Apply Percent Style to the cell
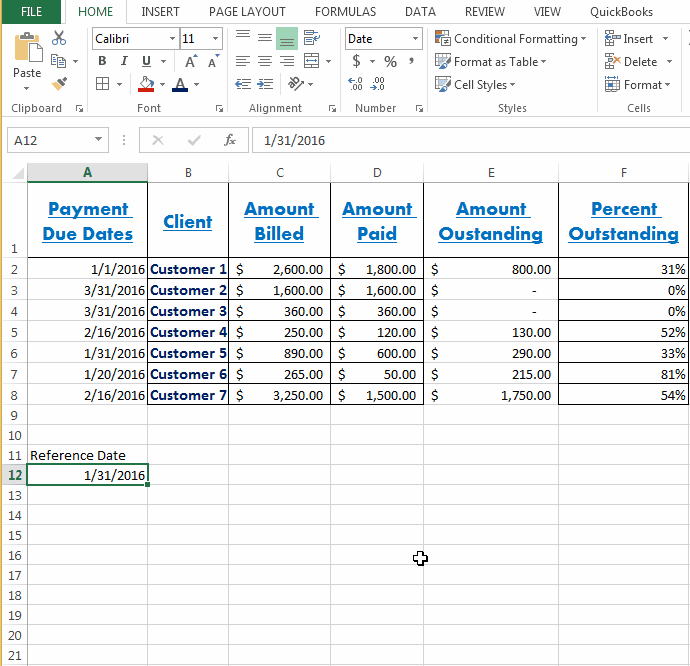 pos(390,62)
